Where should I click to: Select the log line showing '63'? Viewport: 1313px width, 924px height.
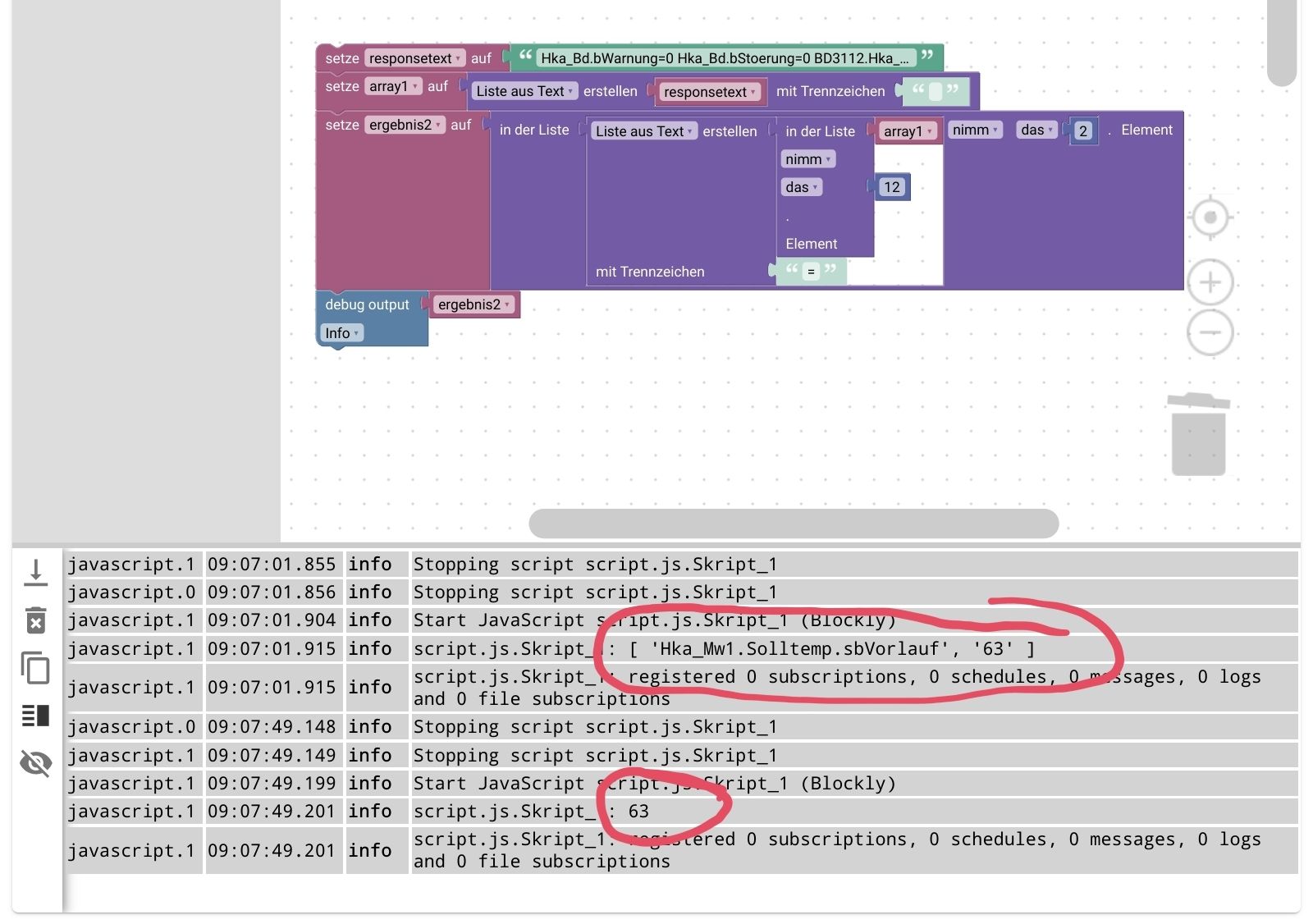[682, 812]
